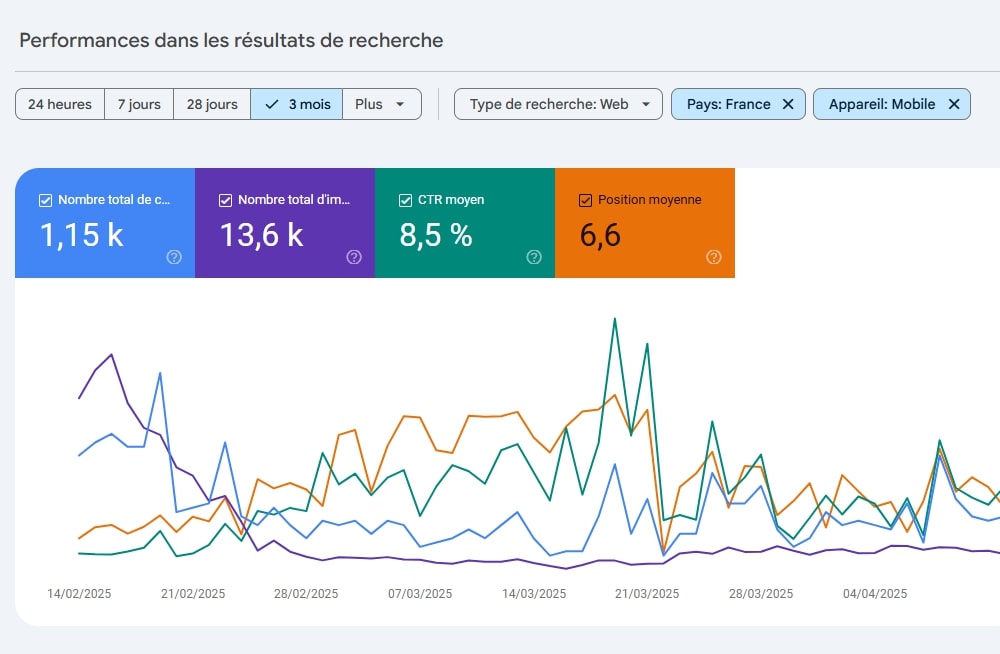The width and height of the screenshot is (1000, 654).
Task: Edit the Pays: France filter chip
Action: coord(728,104)
